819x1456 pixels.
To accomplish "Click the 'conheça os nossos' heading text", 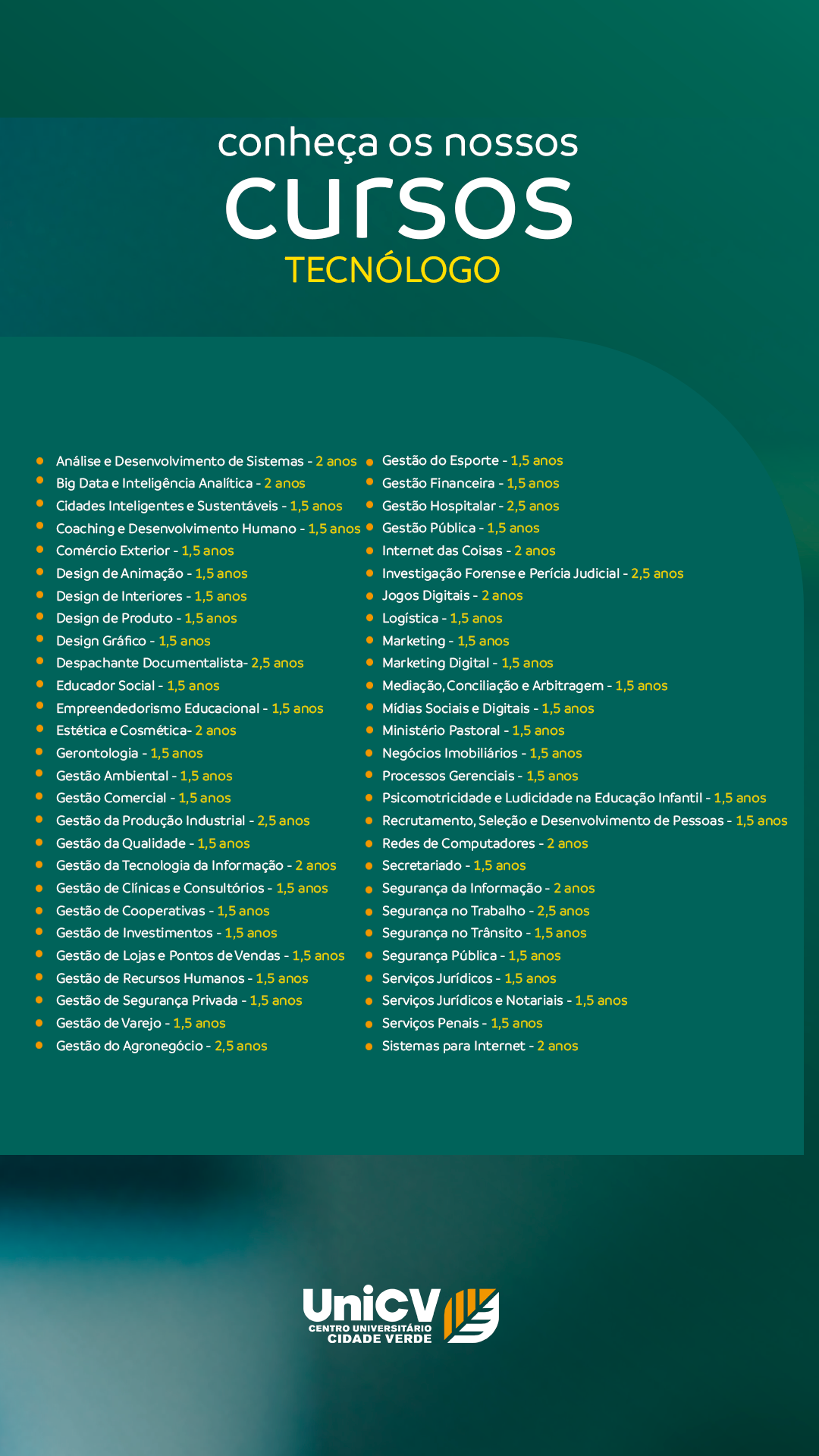I will pos(397,143).
